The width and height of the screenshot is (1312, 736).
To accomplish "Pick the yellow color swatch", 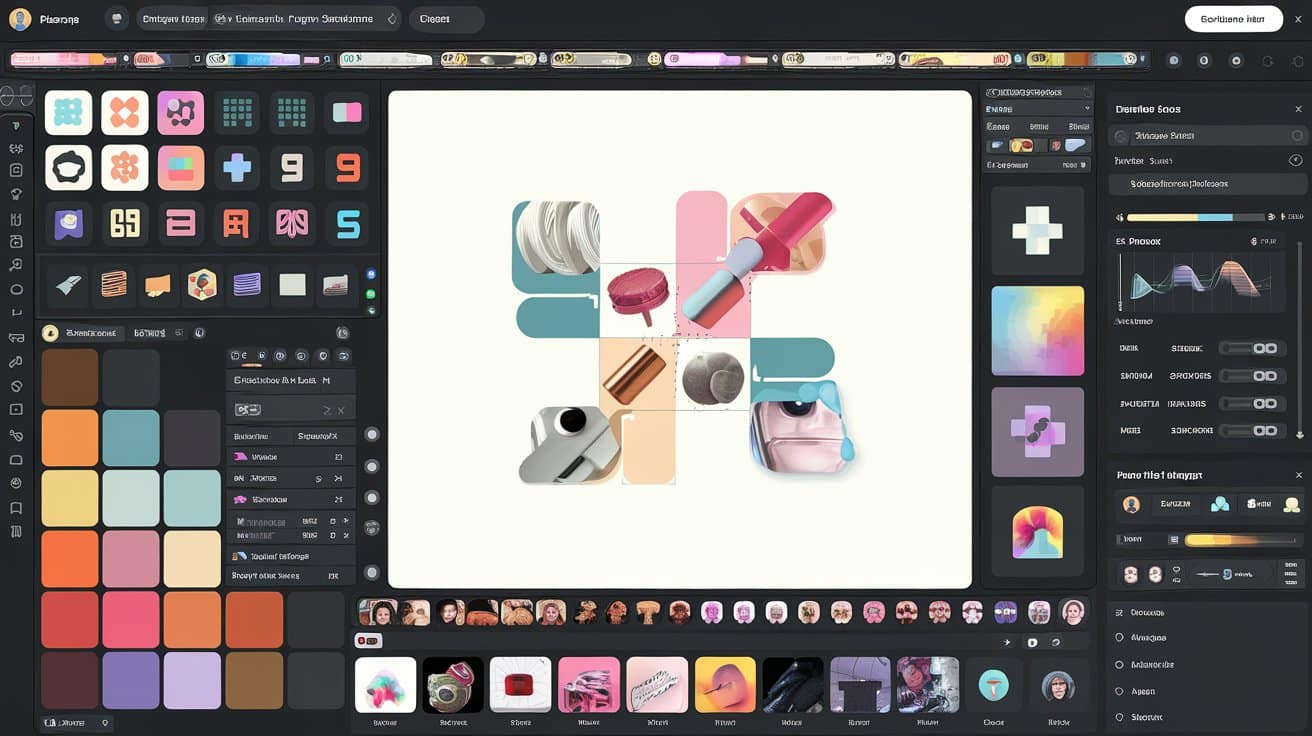I will click(x=70, y=499).
